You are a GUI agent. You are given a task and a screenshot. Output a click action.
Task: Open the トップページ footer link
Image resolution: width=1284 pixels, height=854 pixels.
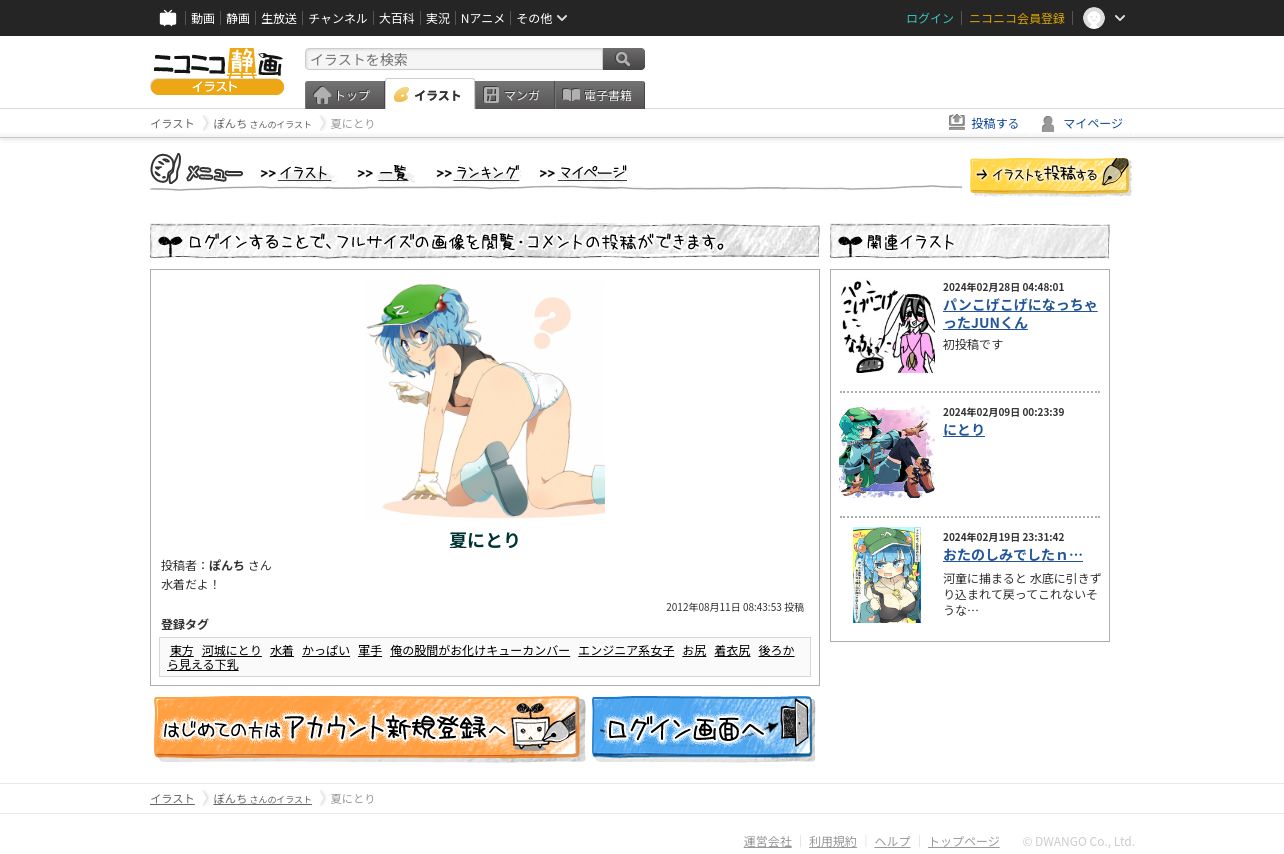[x=964, y=842]
